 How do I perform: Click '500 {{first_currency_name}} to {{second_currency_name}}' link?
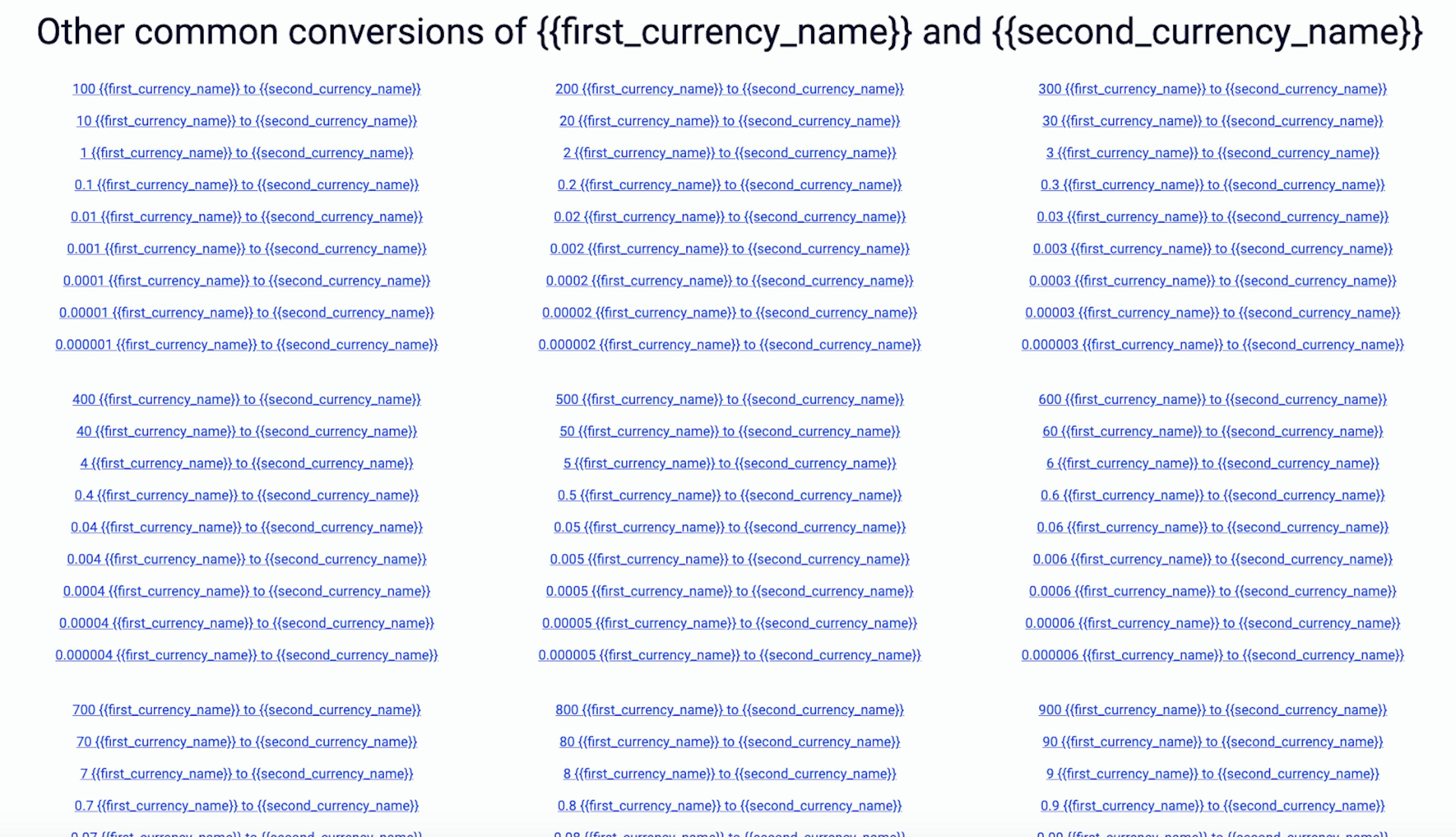(x=728, y=399)
